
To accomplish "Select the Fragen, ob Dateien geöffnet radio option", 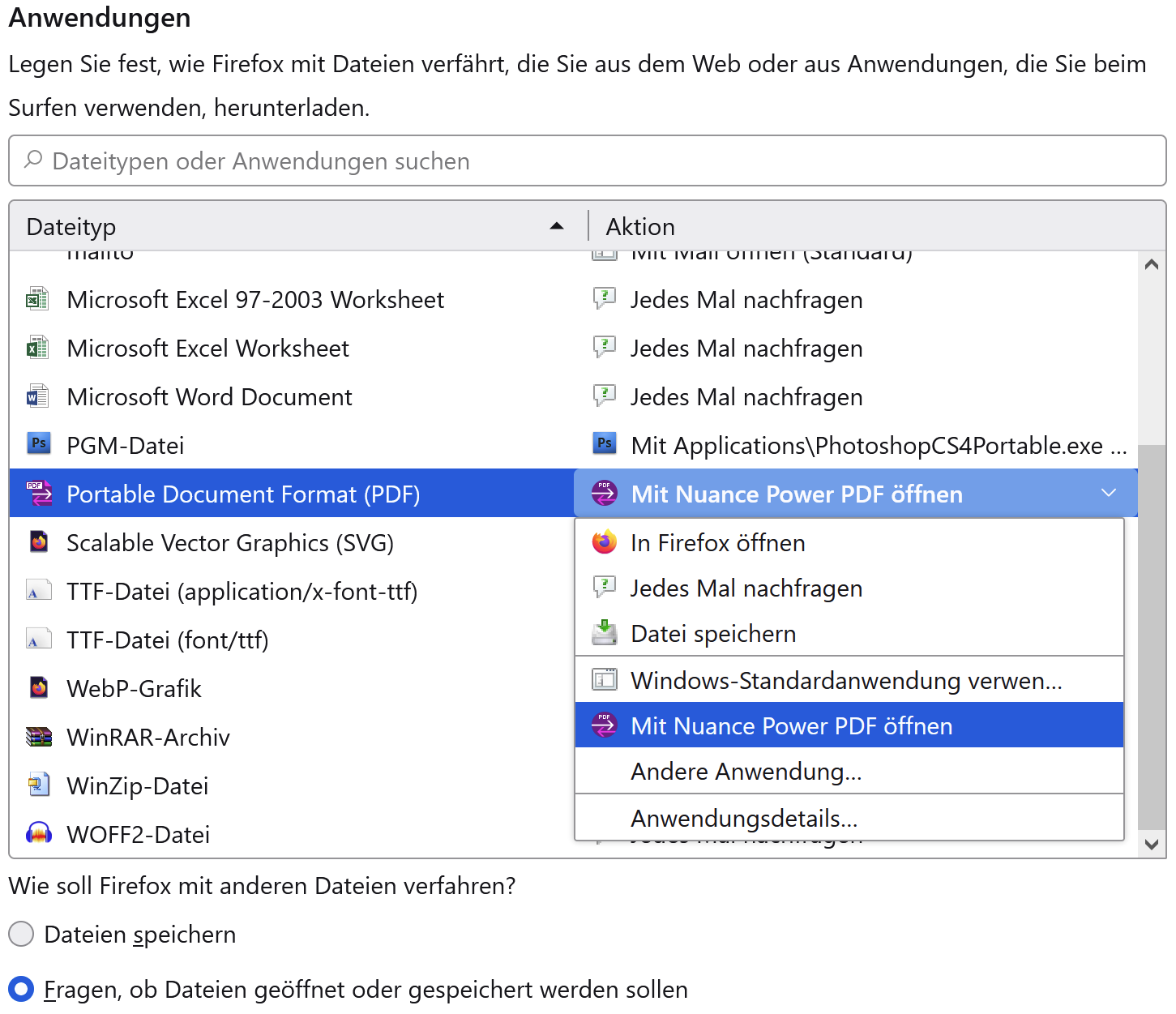I will [x=21, y=989].
